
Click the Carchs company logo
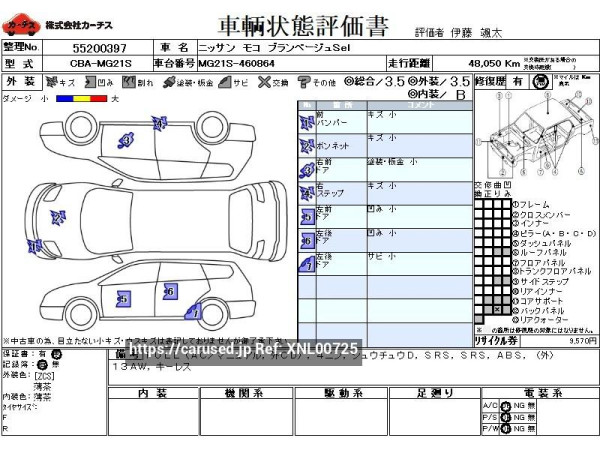(x=18, y=23)
